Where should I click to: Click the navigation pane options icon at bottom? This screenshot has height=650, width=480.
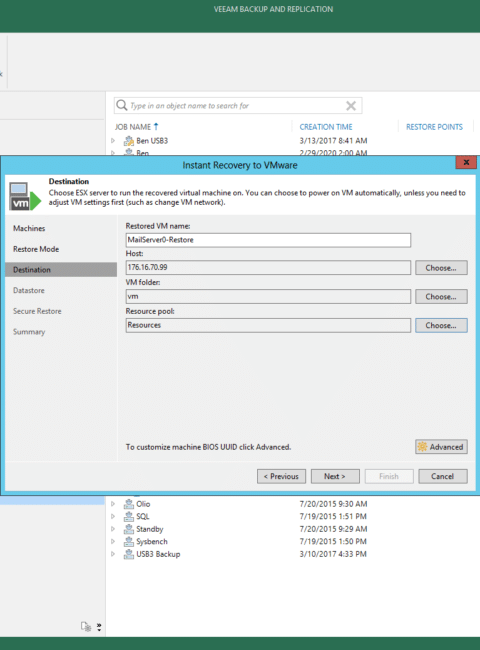tap(86, 626)
